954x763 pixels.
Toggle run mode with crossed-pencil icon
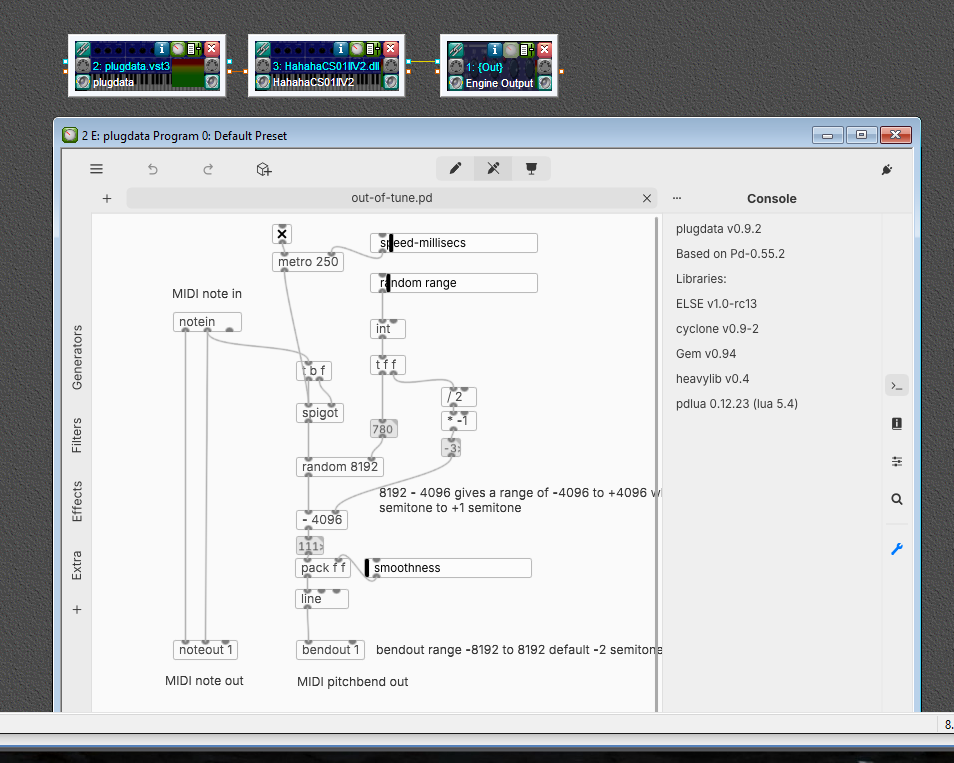(x=493, y=169)
